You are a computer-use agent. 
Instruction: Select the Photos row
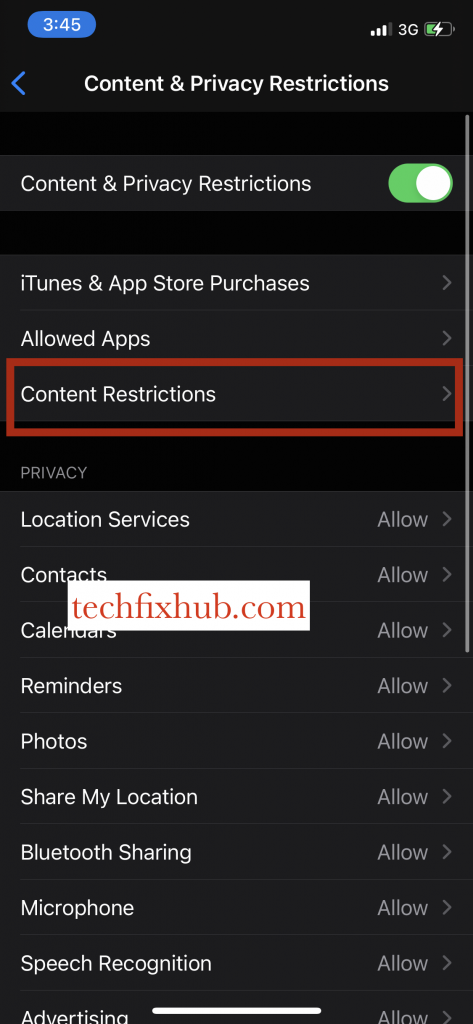(x=236, y=741)
